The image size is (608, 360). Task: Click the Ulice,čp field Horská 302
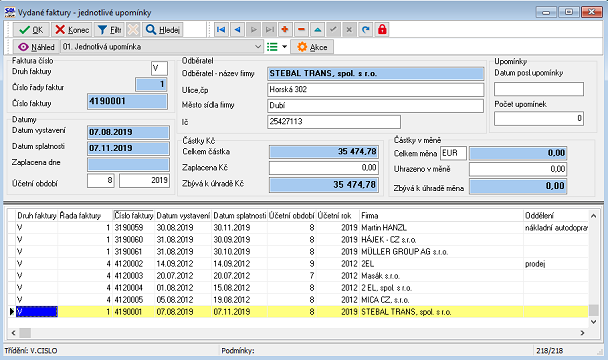coord(375,90)
